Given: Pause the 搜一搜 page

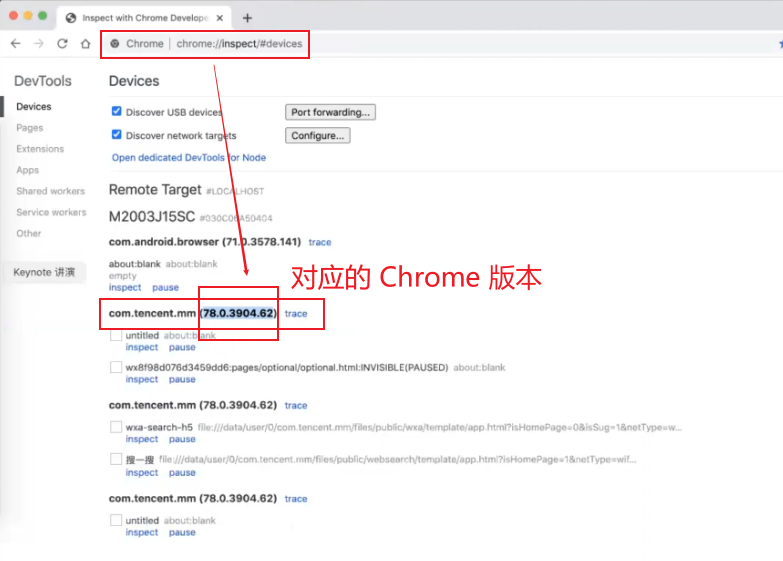Looking at the screenshot, I should 182,473.
